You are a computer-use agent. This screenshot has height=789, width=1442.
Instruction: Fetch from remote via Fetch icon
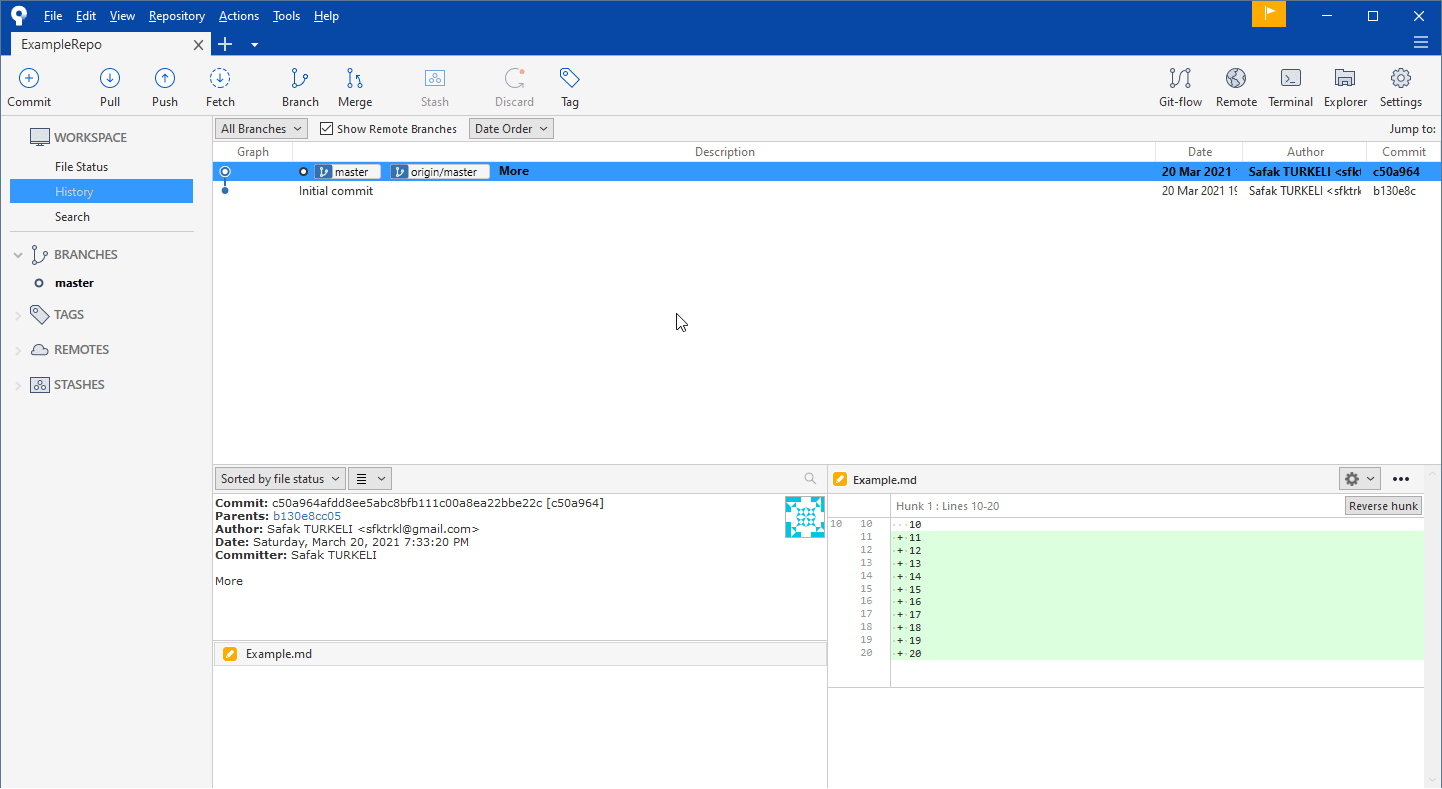220,78
